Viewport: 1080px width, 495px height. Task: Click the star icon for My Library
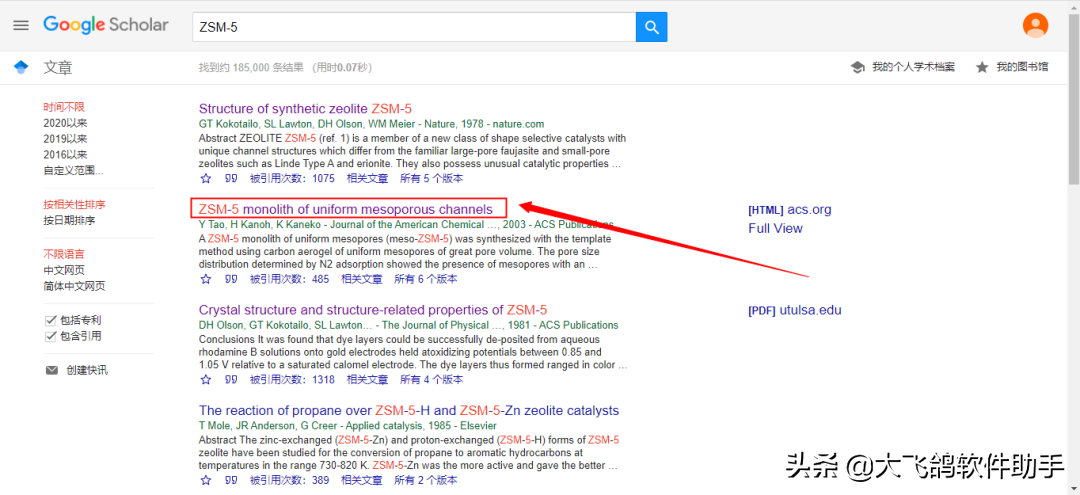pos(982,67)
